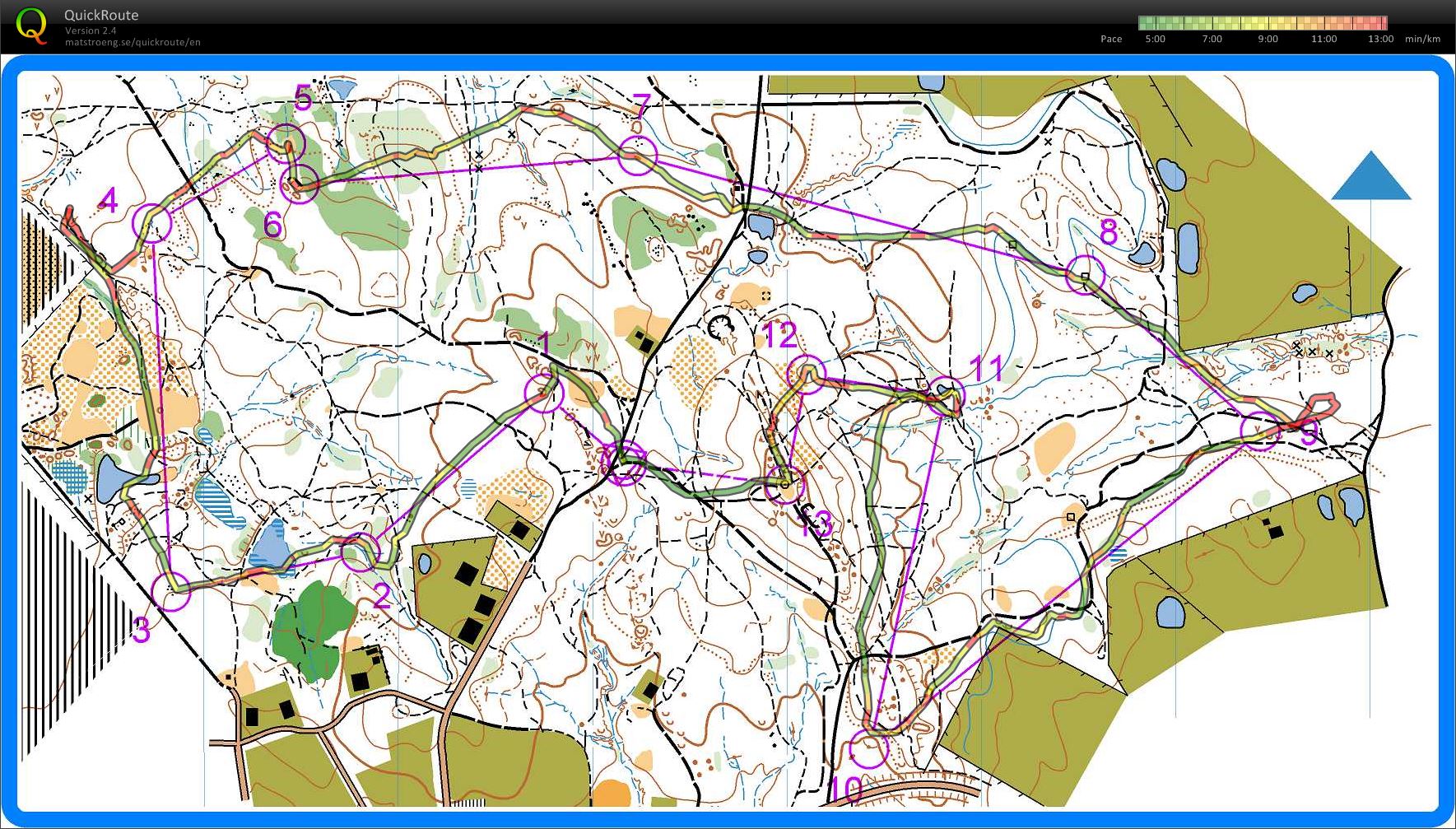Click the start/finish double circle marker
Image resolution: width=1456 pixels, height=829 pixels.
click(x=625, y=463)
